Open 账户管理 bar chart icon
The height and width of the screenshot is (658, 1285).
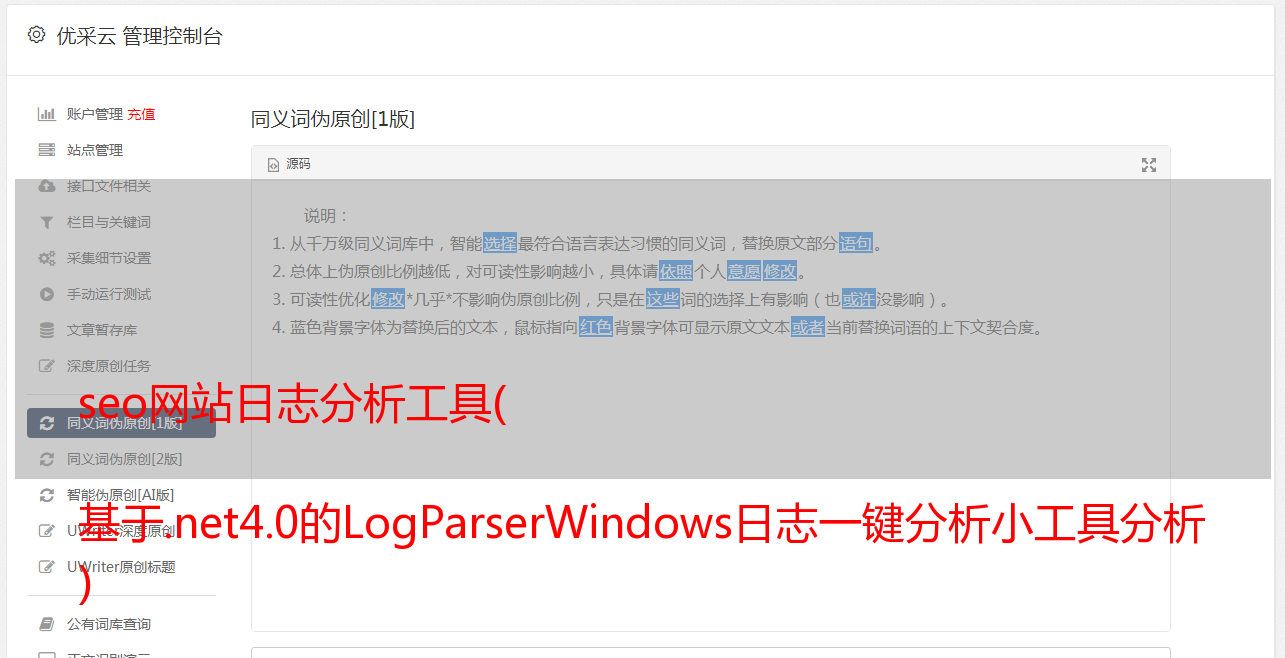pos(46,114)
